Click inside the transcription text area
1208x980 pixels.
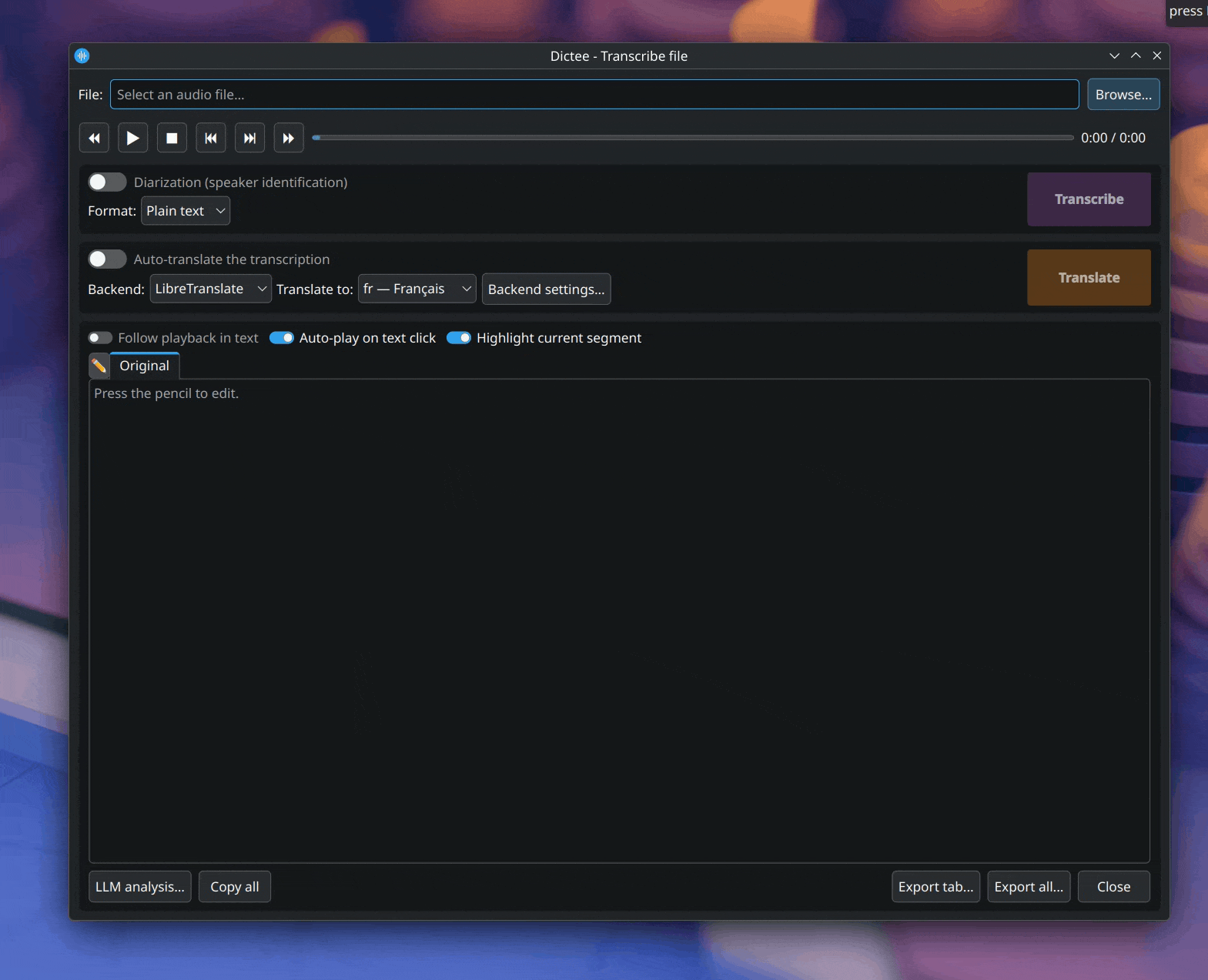tap(620, 620)
